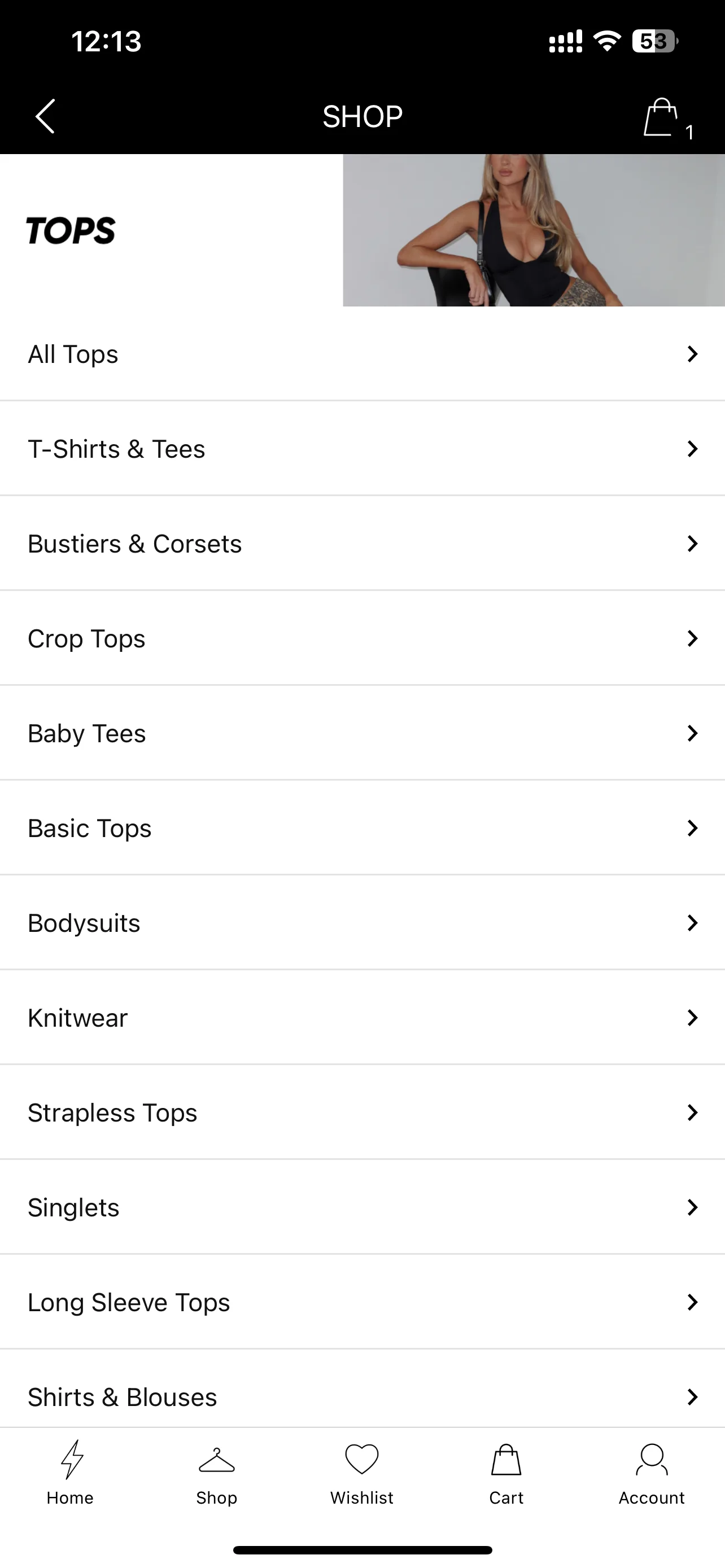Open the Cart tab in the bottom bar
The width and height of the screenshot is (725, 1568).
[506, 1473]
